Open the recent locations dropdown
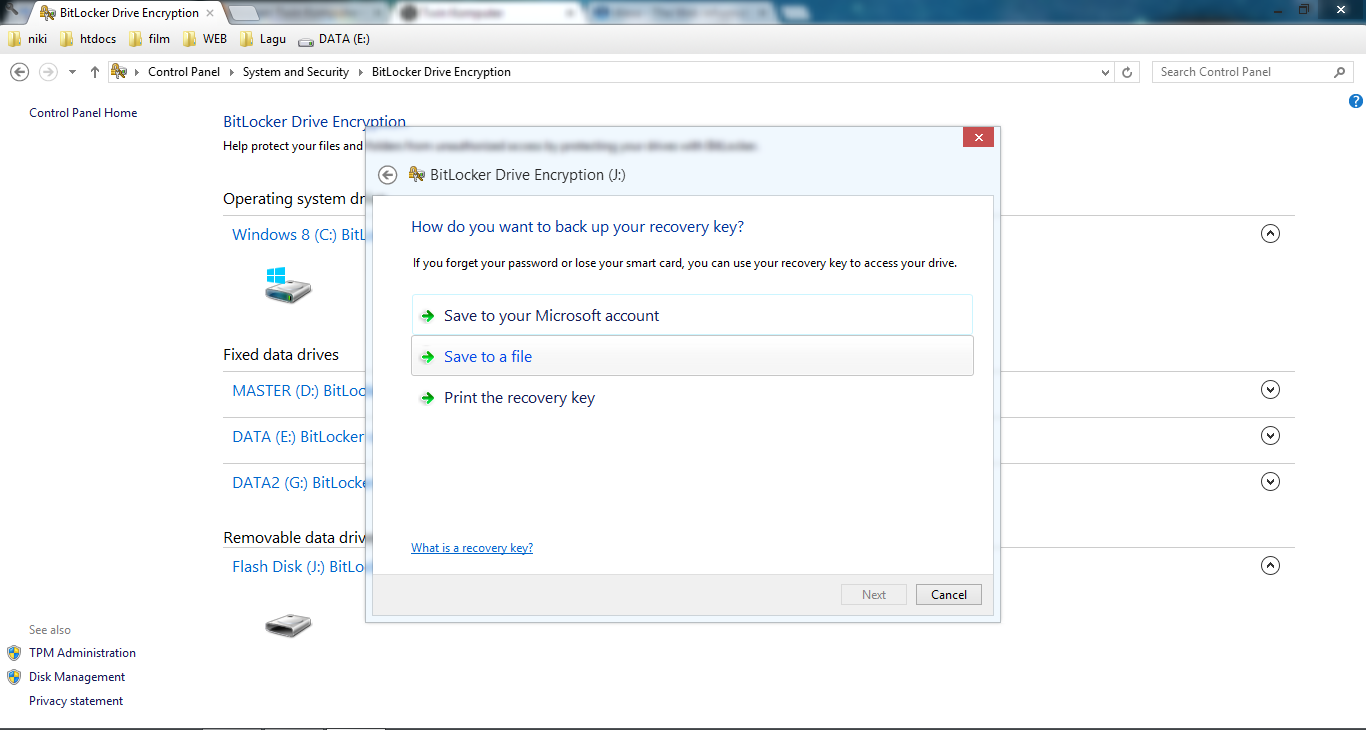The width and height of the screenshot is (1366, 730). pyautogui.click(x=72, y=72)
